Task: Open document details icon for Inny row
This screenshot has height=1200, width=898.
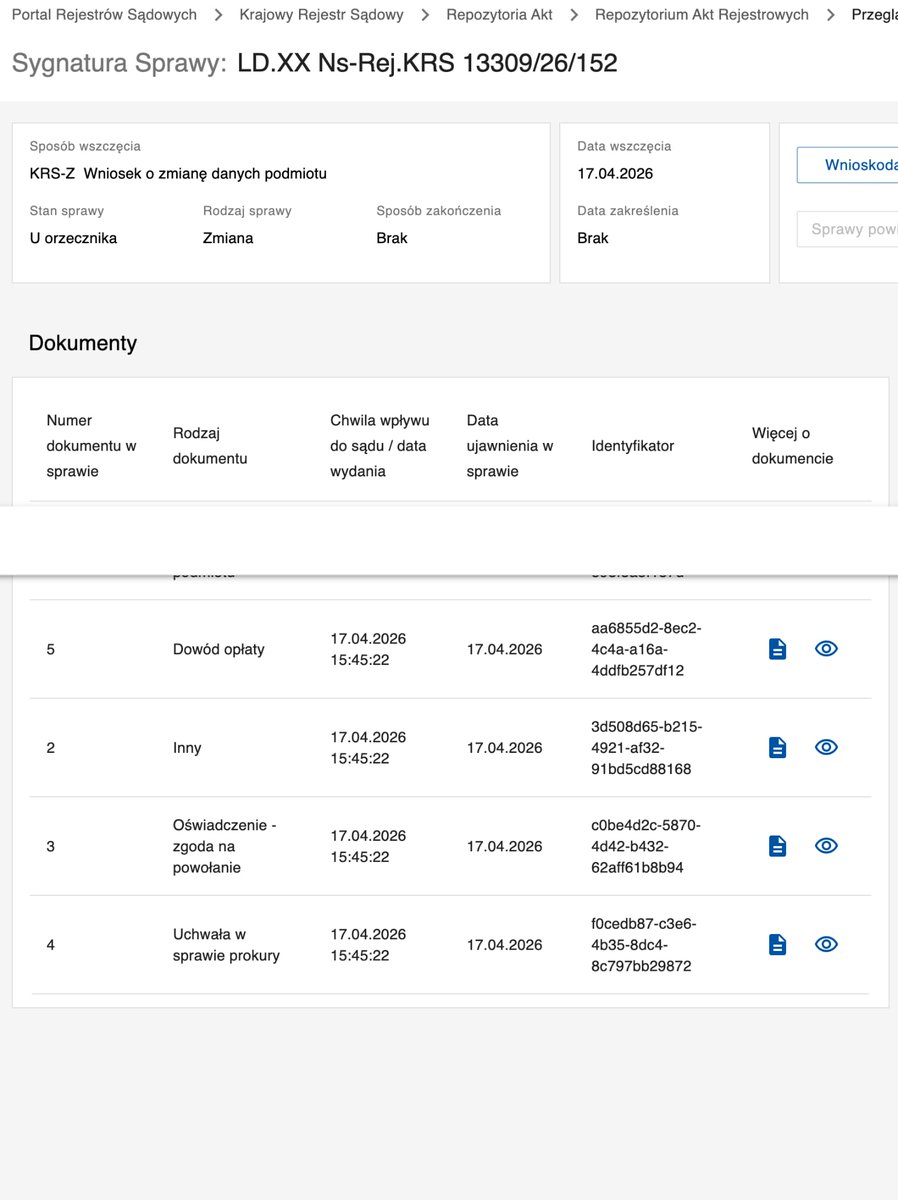Action: click(x=777, y=747)
